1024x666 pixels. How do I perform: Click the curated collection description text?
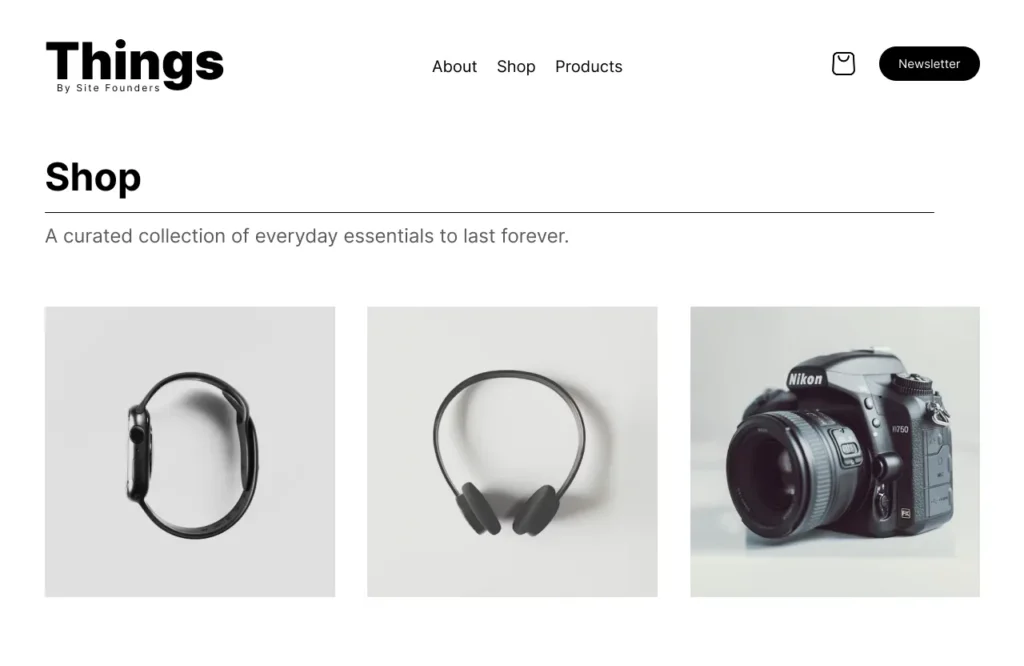point(307,237)
